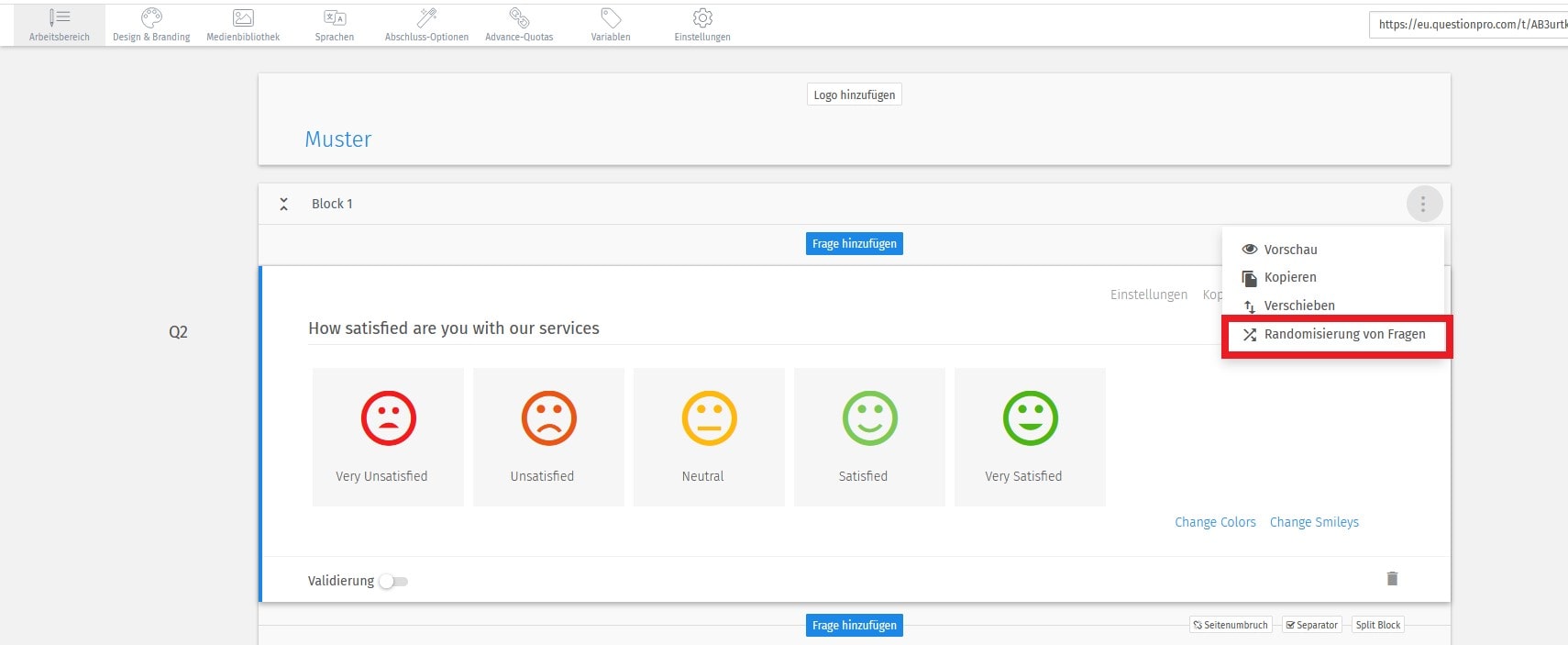Viewport: 1568px width, 645px height.
Task: Open the Medienbibliothek image icon
Action: [243, 18]
